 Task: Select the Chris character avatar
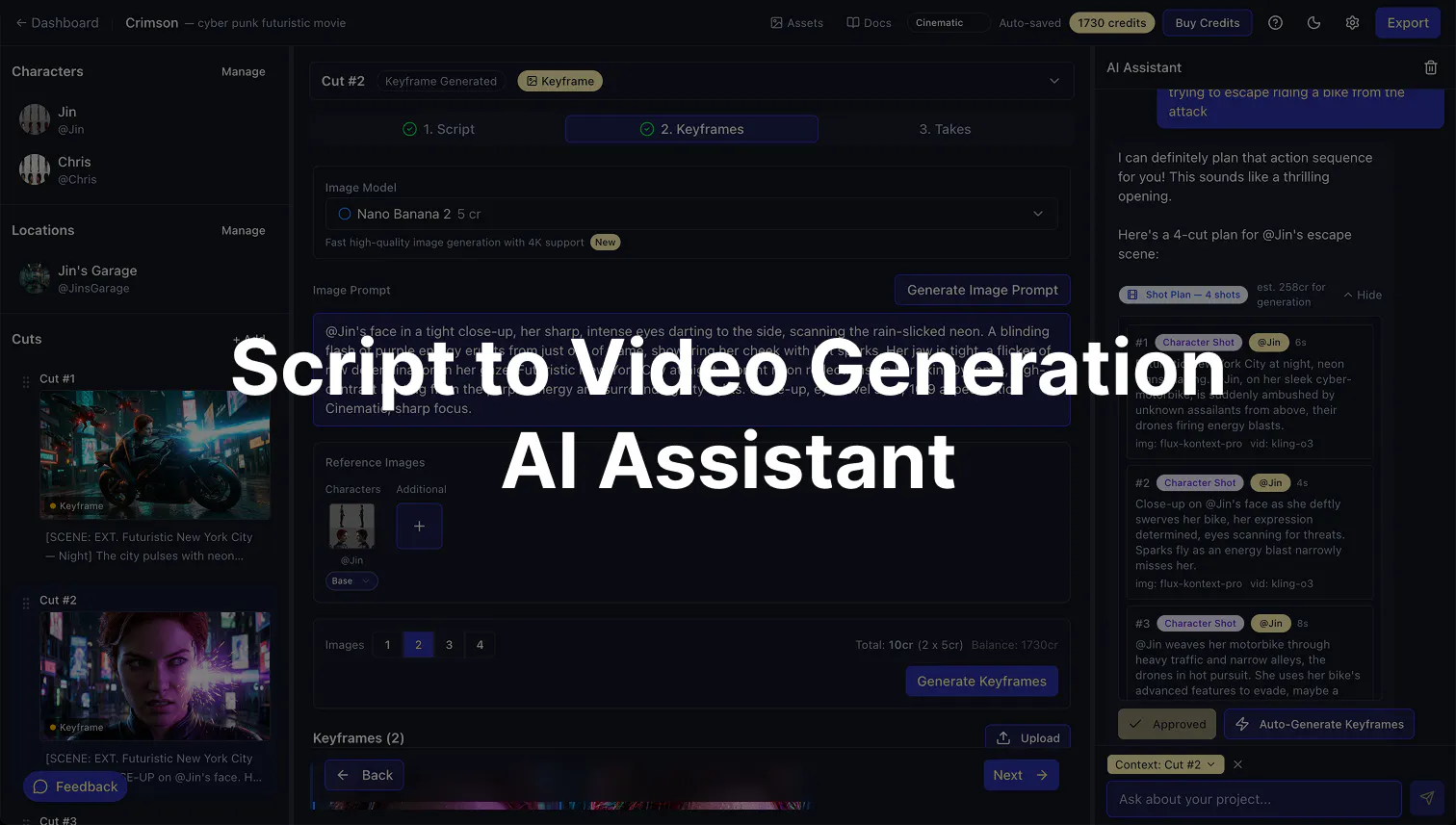[x=35, y=169]
